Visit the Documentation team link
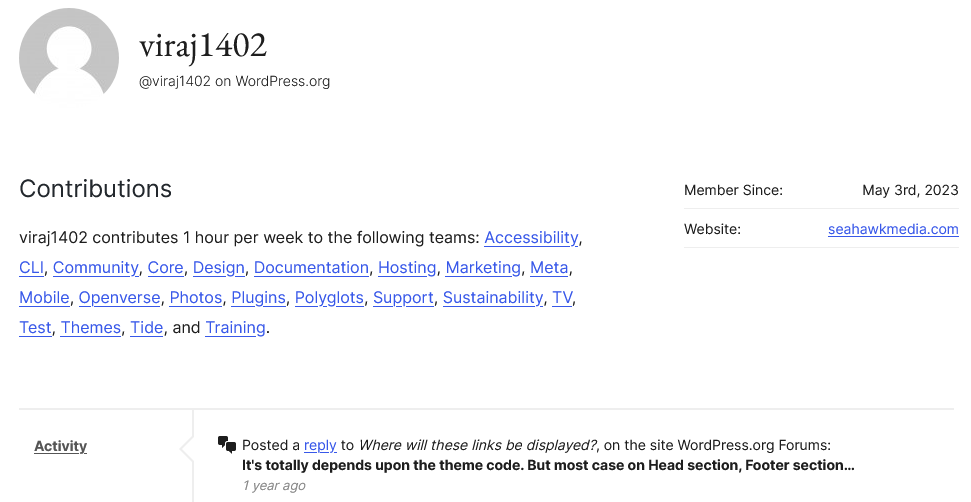 pos(311,267)
